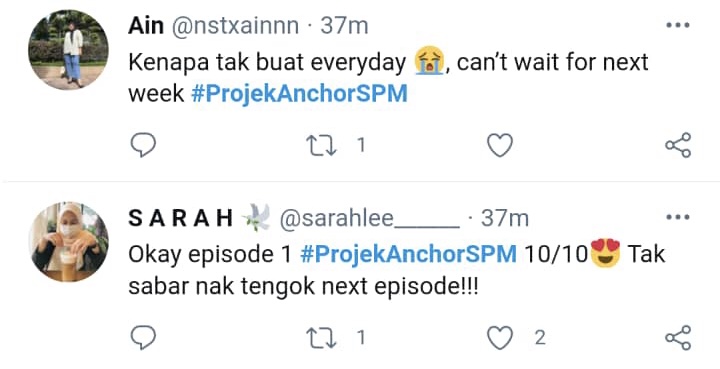Share Ain's tweet

click(x=678, y=145)
